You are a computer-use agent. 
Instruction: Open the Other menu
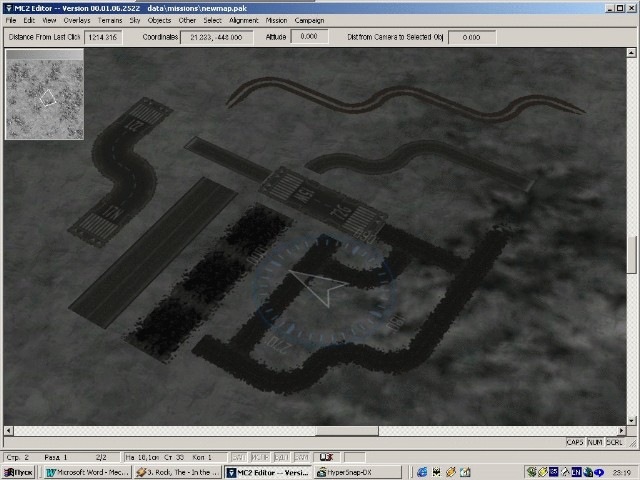pos(187,20)
